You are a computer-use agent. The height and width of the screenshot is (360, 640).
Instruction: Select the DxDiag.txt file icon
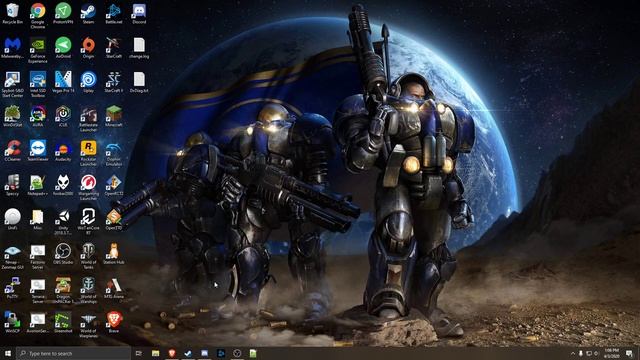tap(139, 82)
